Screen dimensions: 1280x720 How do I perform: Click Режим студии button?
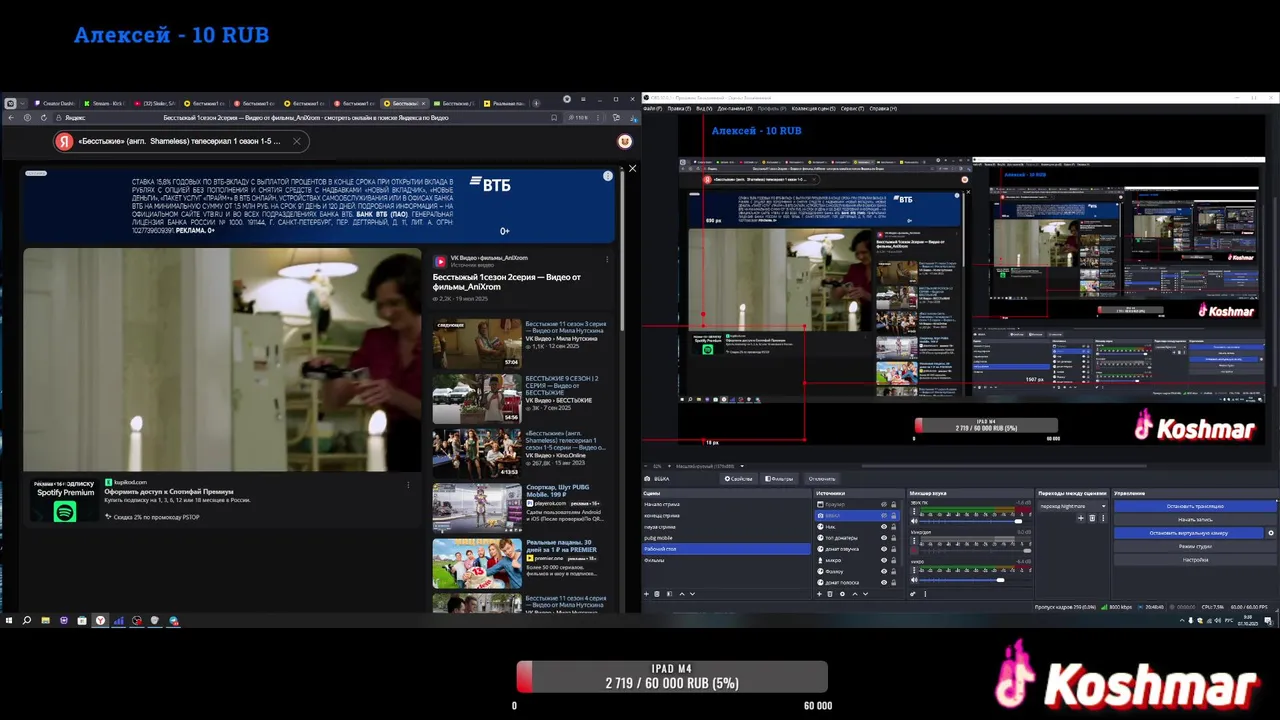point(1195,546)
